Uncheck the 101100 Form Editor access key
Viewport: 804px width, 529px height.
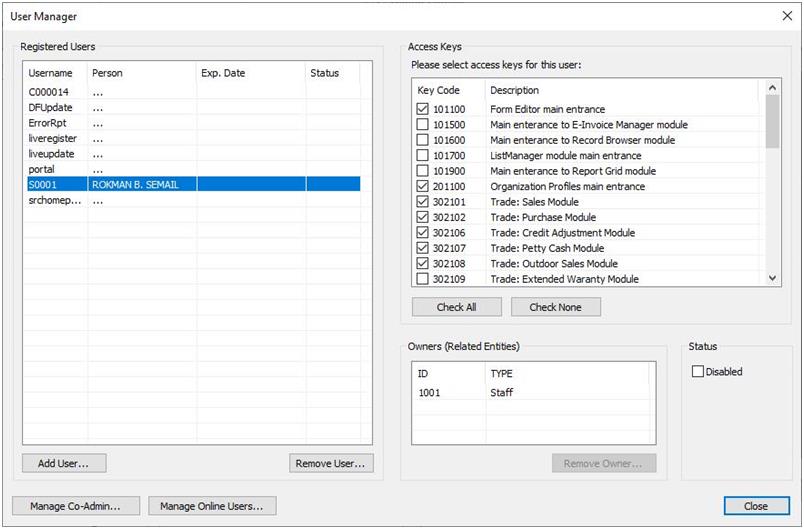pos(422,109)
